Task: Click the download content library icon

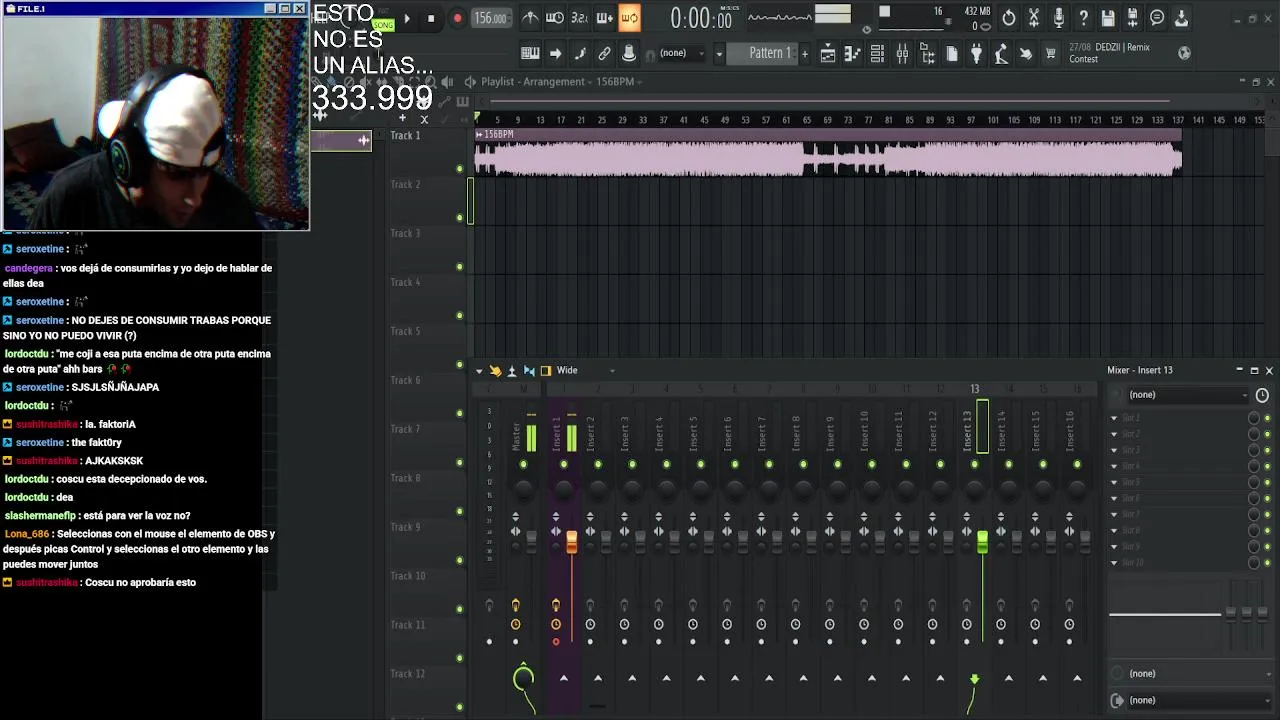Action: pyautogui.click(x=1181, y=18)
